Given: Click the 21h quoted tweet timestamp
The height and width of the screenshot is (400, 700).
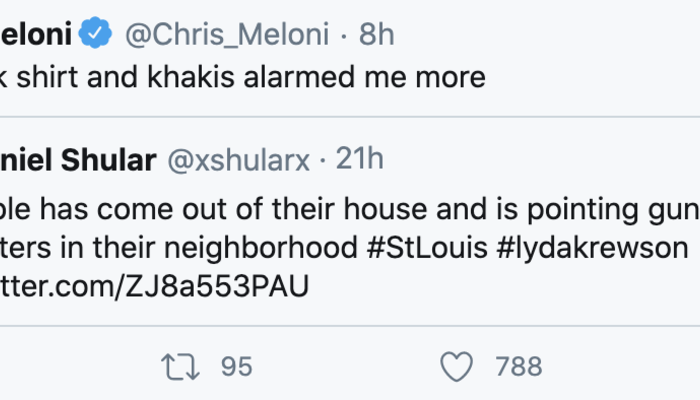Looking at the screenshot, I should click(x=358, y=159).
